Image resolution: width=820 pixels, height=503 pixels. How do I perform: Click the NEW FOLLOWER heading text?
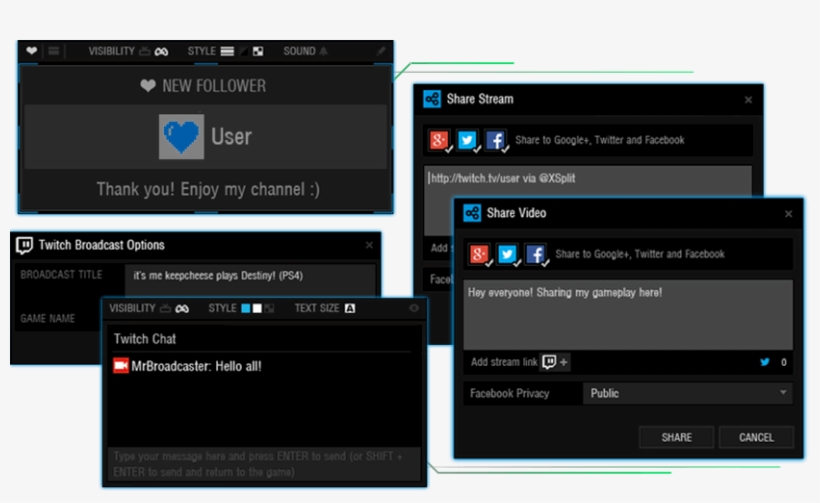(214, 86)
